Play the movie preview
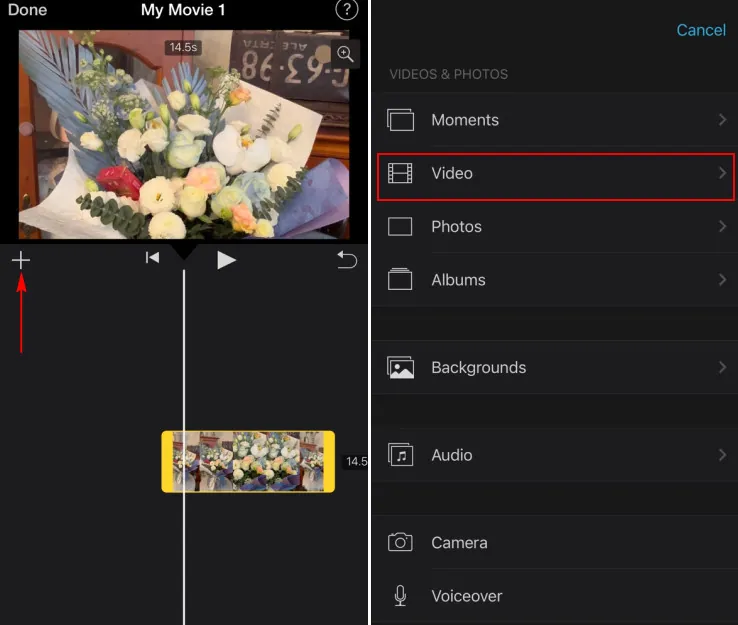 coord(226,260)
